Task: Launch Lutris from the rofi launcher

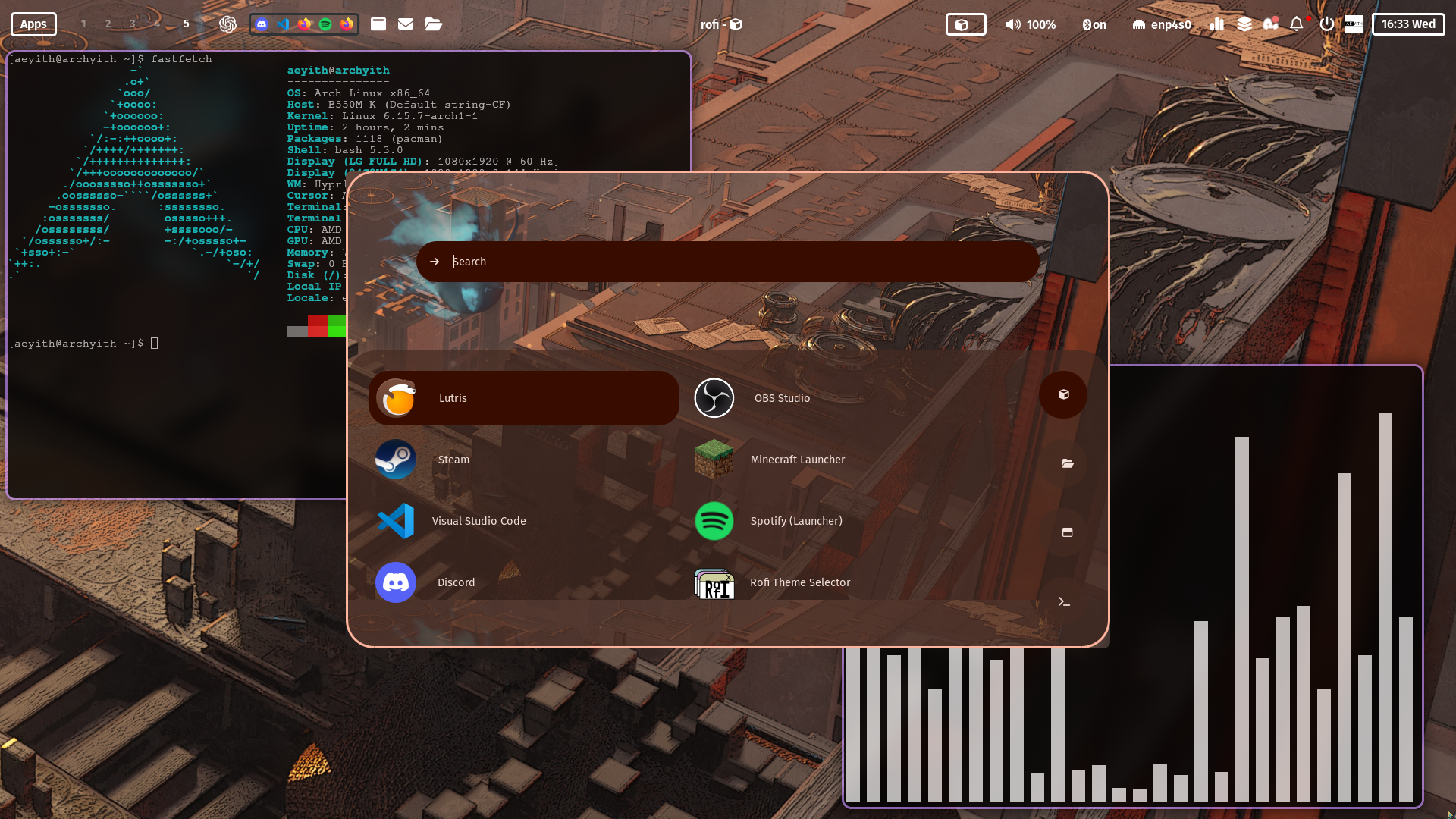Action: coord(523,397)
